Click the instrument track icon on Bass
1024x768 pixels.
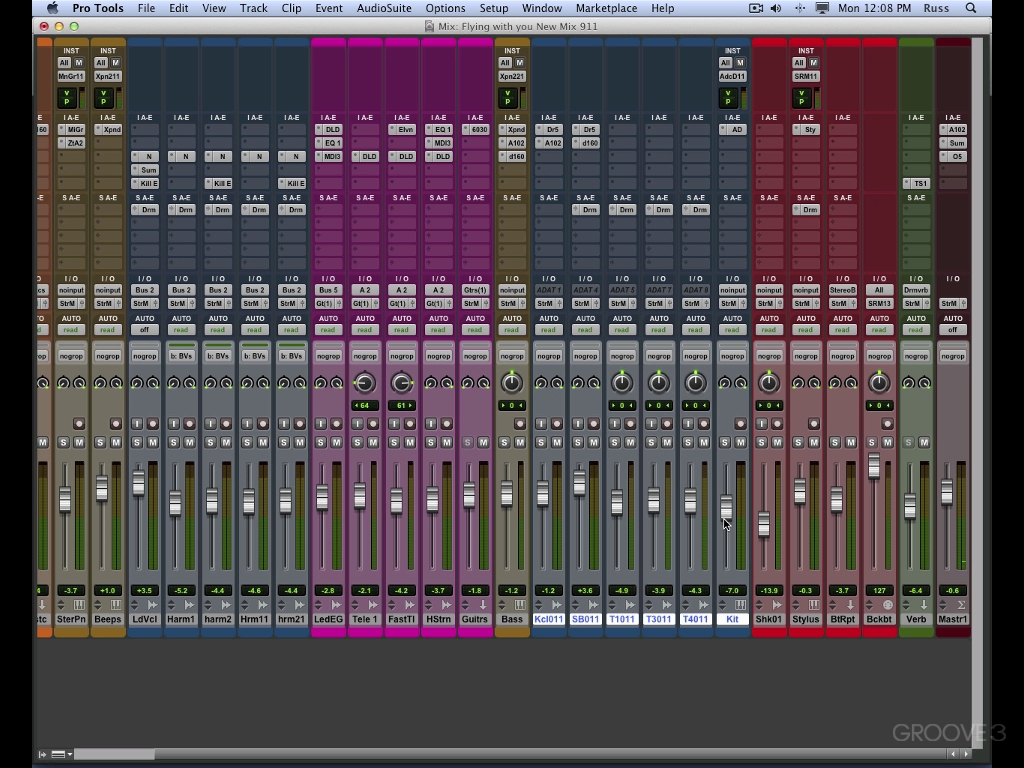pyautogui.click(x=519, y=605)
